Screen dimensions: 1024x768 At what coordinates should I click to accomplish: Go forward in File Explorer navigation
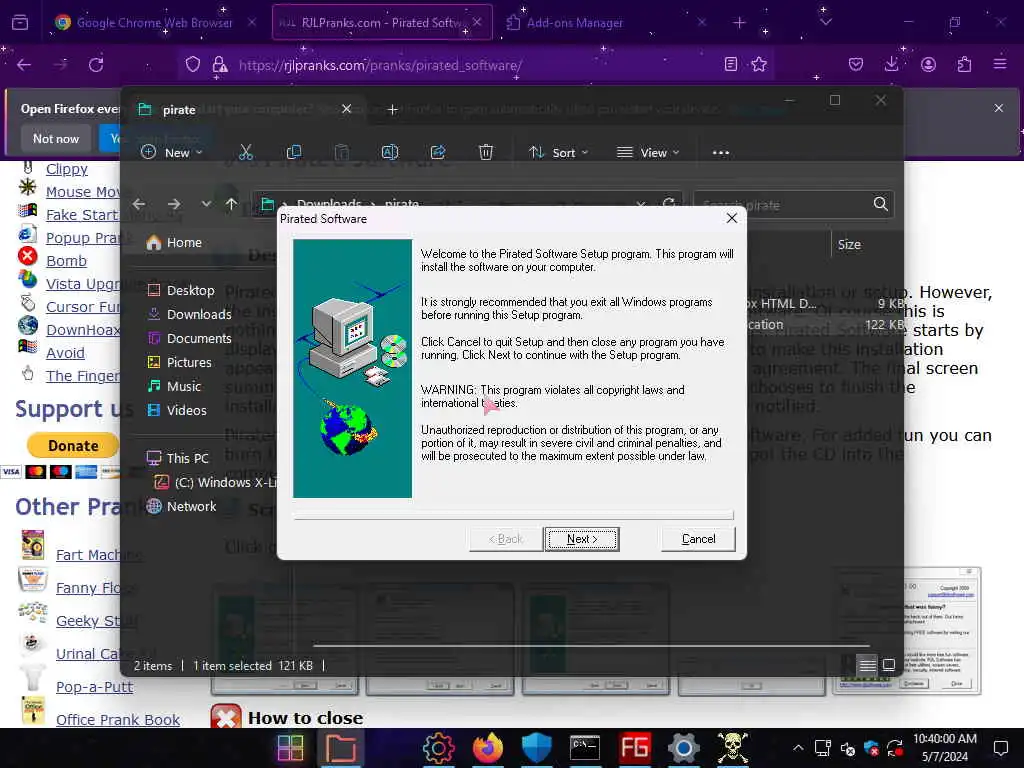click(174, 204)
